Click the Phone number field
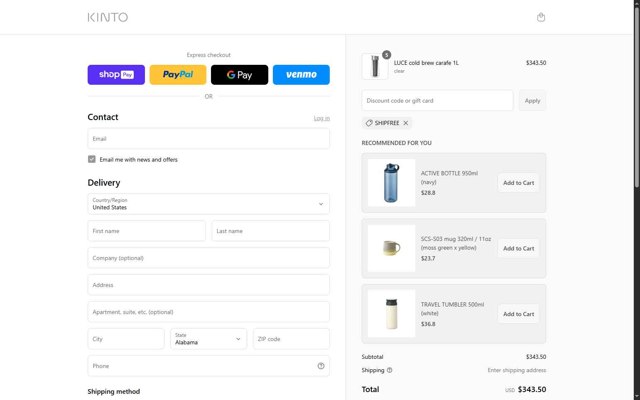Screen dimensions: 640x400 pyautogui.click(x=209, y=366)
